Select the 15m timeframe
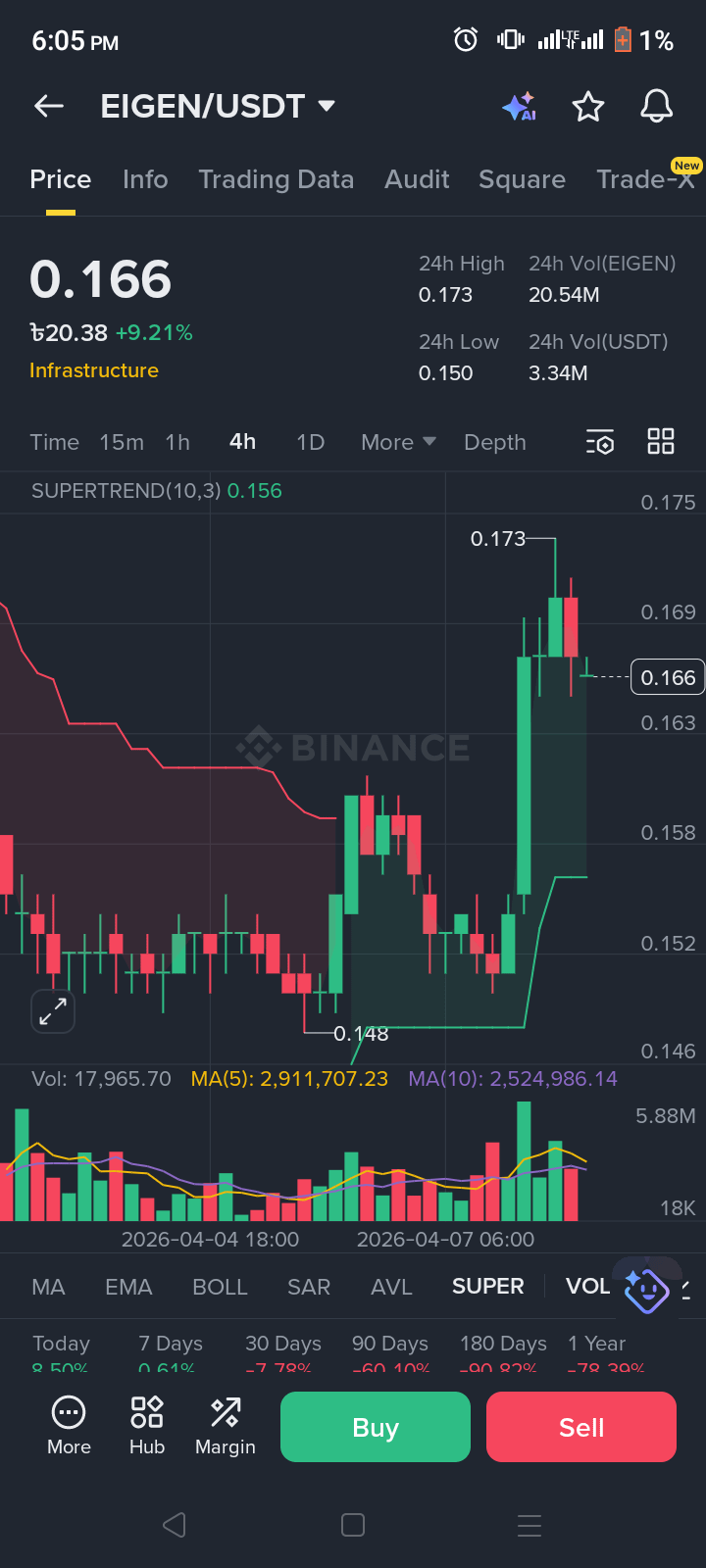Screen dimensions: 706x1568 point(122,442)
